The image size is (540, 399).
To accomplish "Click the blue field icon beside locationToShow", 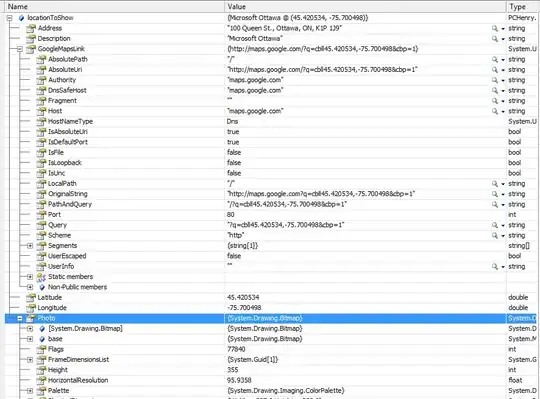I will tap(21, 18).
